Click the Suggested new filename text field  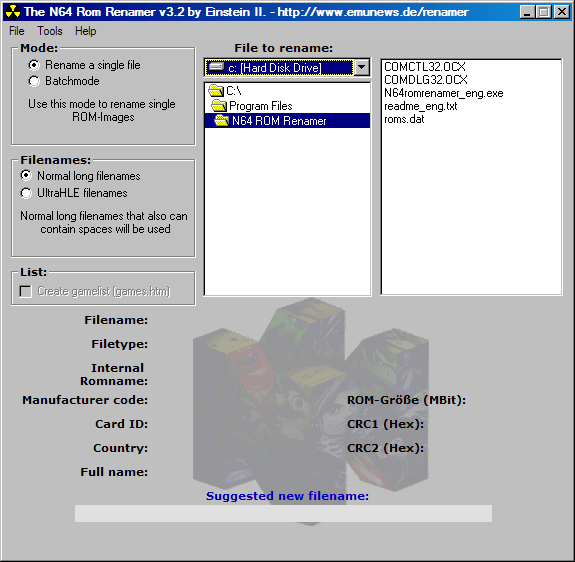click(x=283, y=513)
